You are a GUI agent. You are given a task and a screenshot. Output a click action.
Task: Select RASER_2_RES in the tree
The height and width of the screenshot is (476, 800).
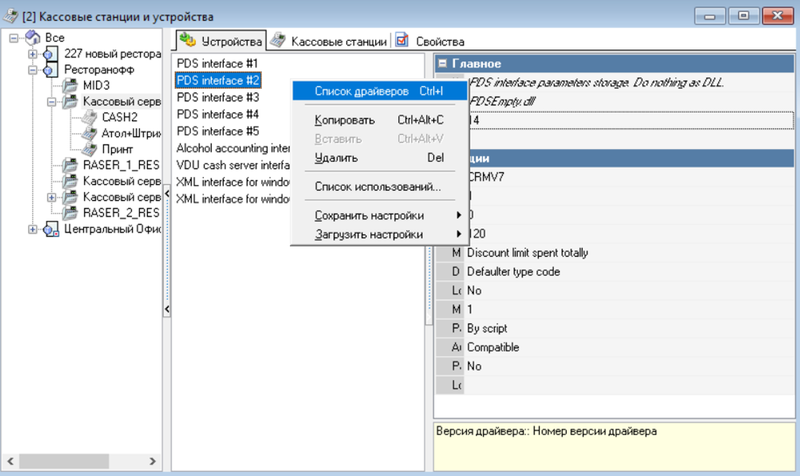point(121,213)
